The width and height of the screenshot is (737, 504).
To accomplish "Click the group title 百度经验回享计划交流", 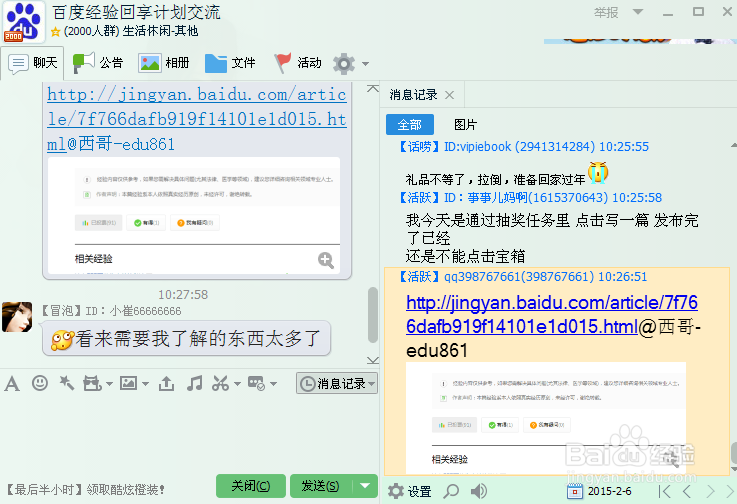I will [136, 12].
